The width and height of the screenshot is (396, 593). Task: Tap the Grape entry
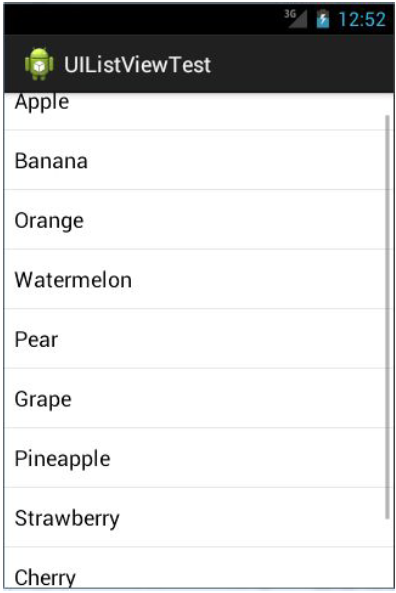[197, 398]
